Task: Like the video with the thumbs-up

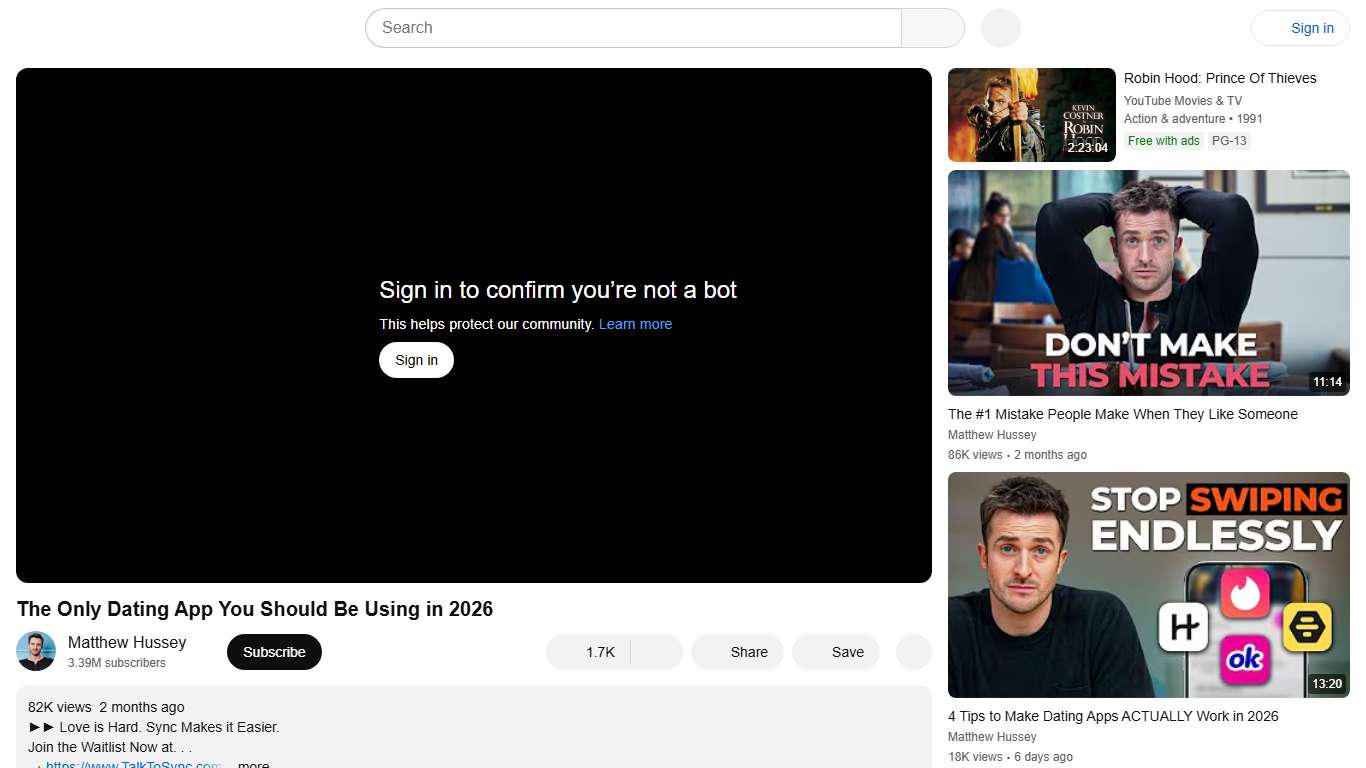Action: point(588,652)
